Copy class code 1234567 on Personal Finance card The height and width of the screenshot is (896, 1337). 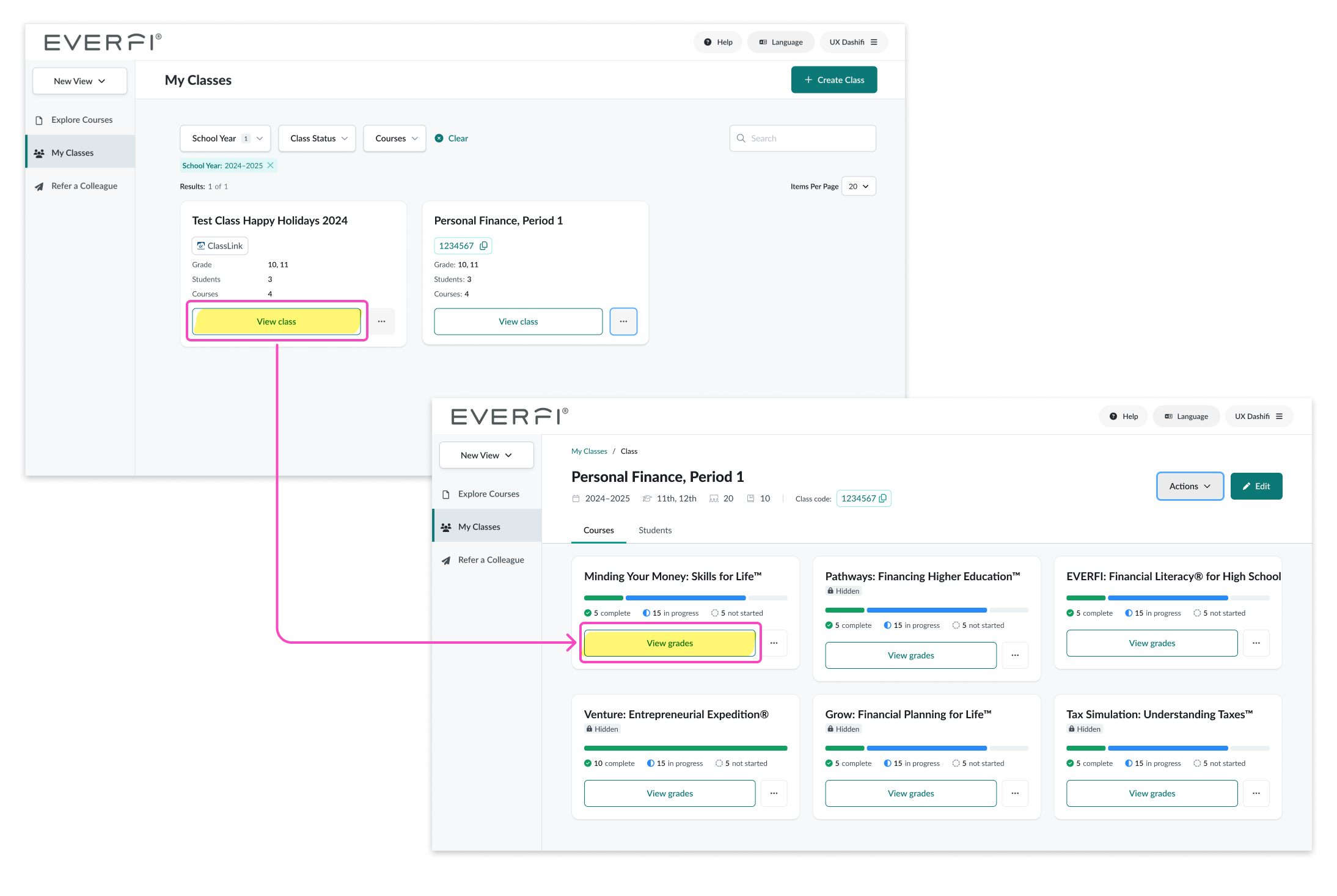(483, 246)
